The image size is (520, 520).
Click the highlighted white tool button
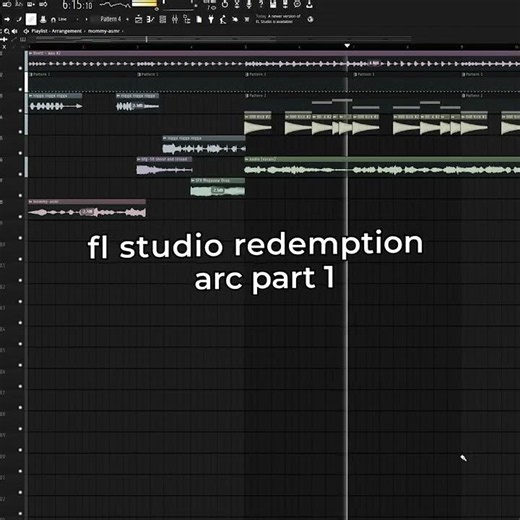(x=31, y=19)
